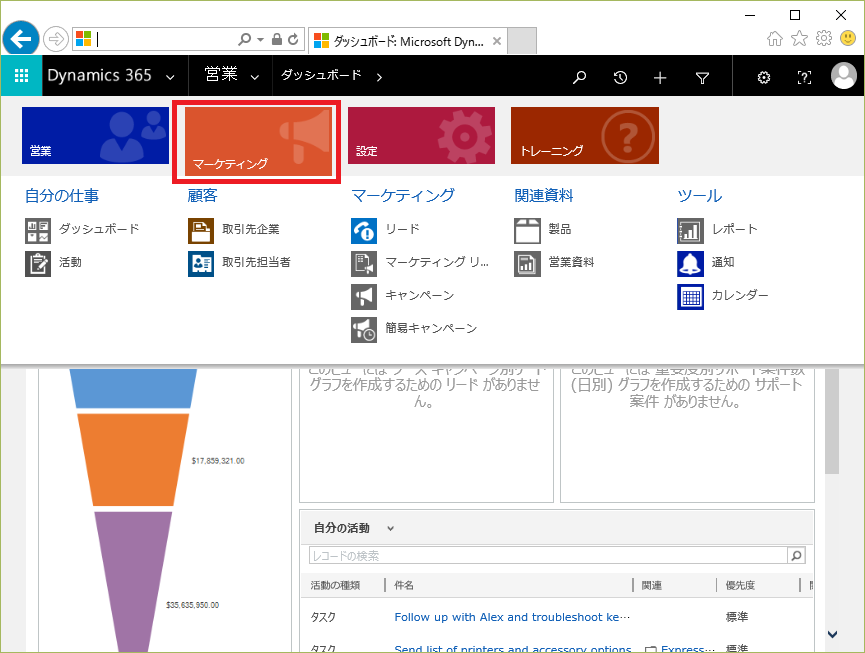Select the 設定 crimson tile
Image resolution: width=865 pixels, height=653 pixels.
[421, 135]
